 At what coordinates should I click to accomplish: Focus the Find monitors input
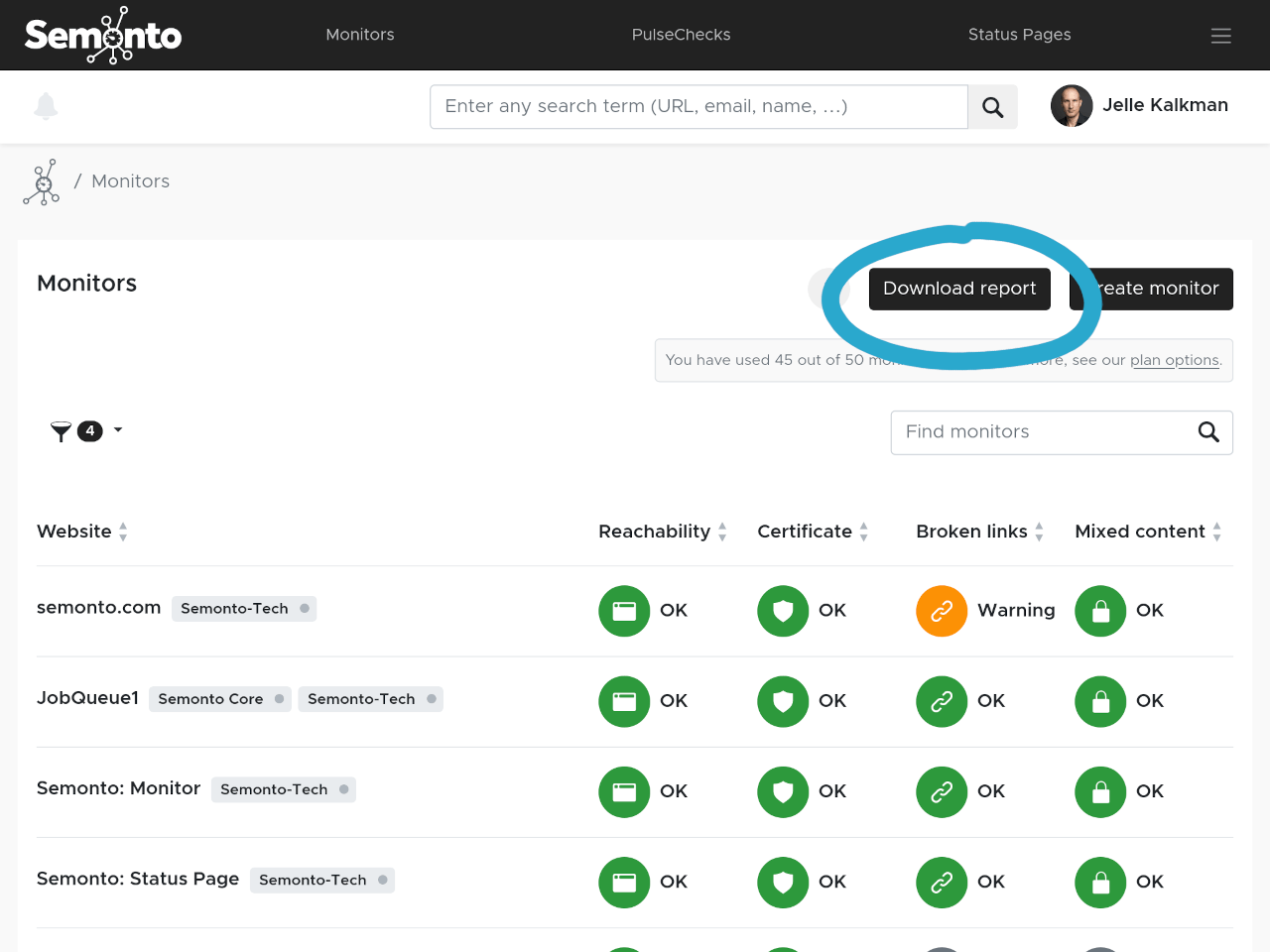tap(1062, 432)
